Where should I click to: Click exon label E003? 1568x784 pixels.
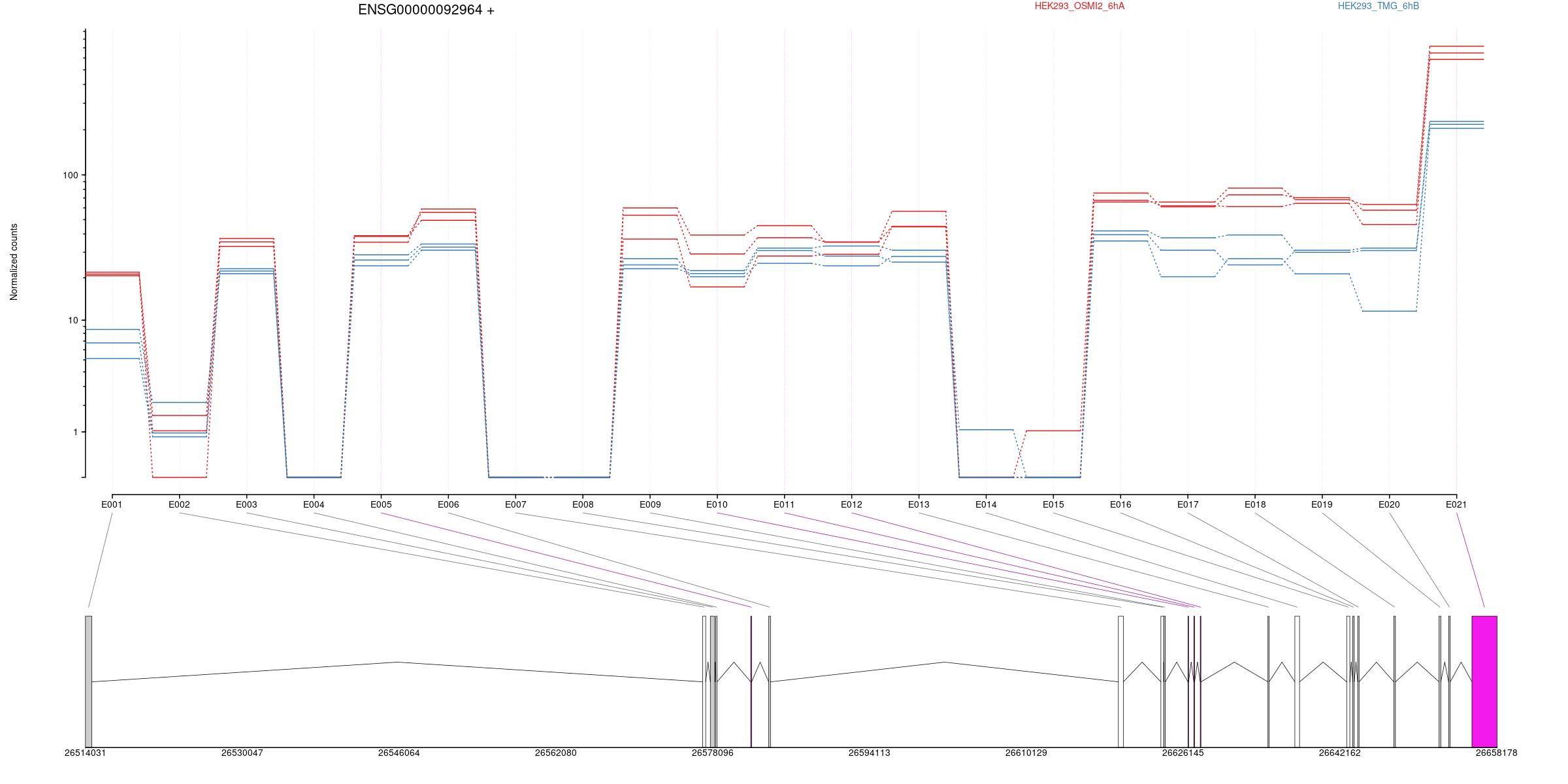click(x=246, y=505)
